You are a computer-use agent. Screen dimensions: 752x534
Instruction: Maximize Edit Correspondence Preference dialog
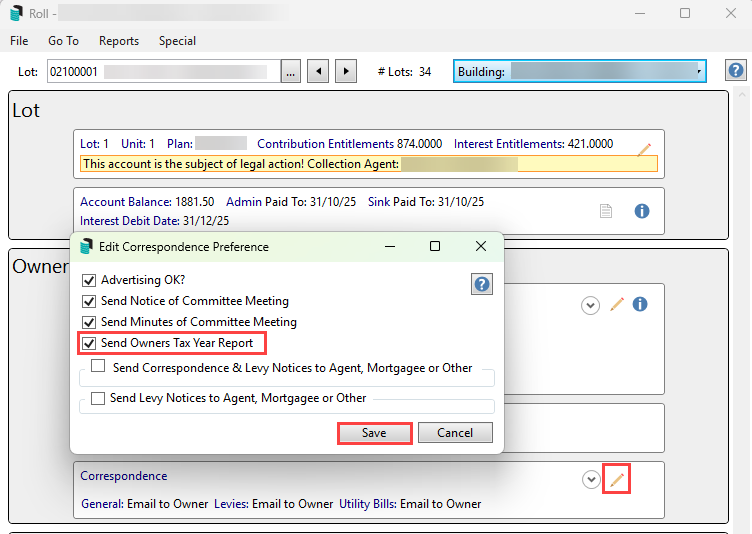[x=435, y=247]
